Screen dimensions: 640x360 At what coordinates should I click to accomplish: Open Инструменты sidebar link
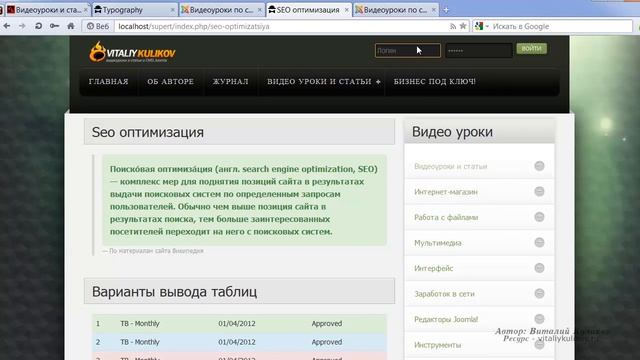click(438, 345)
